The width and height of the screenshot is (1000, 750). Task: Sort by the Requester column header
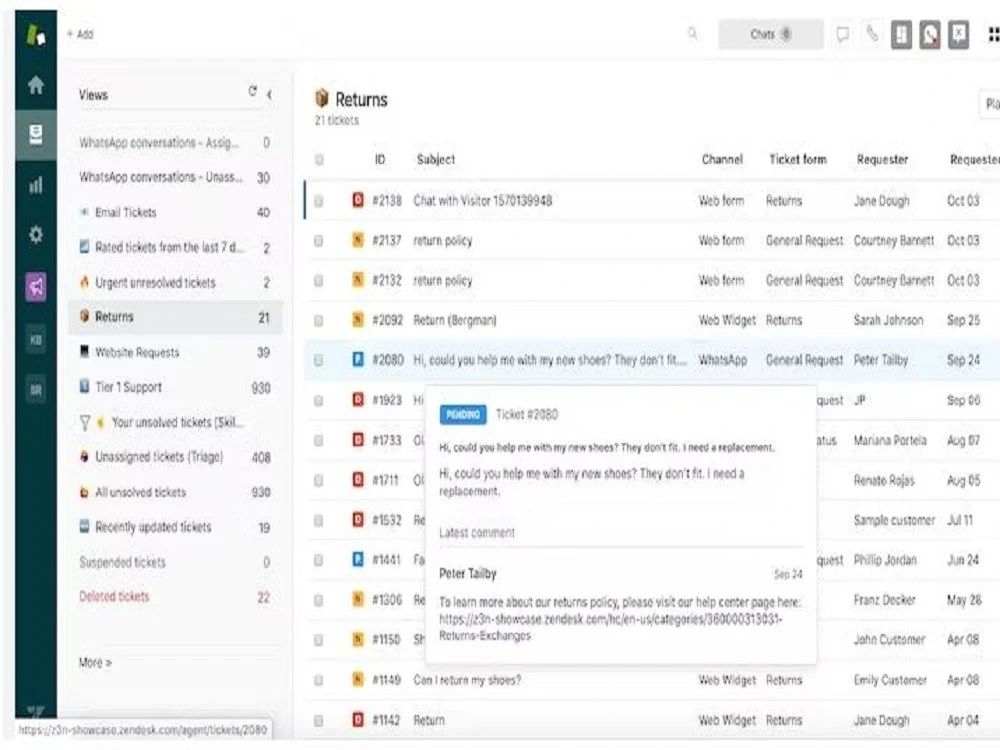882,159
